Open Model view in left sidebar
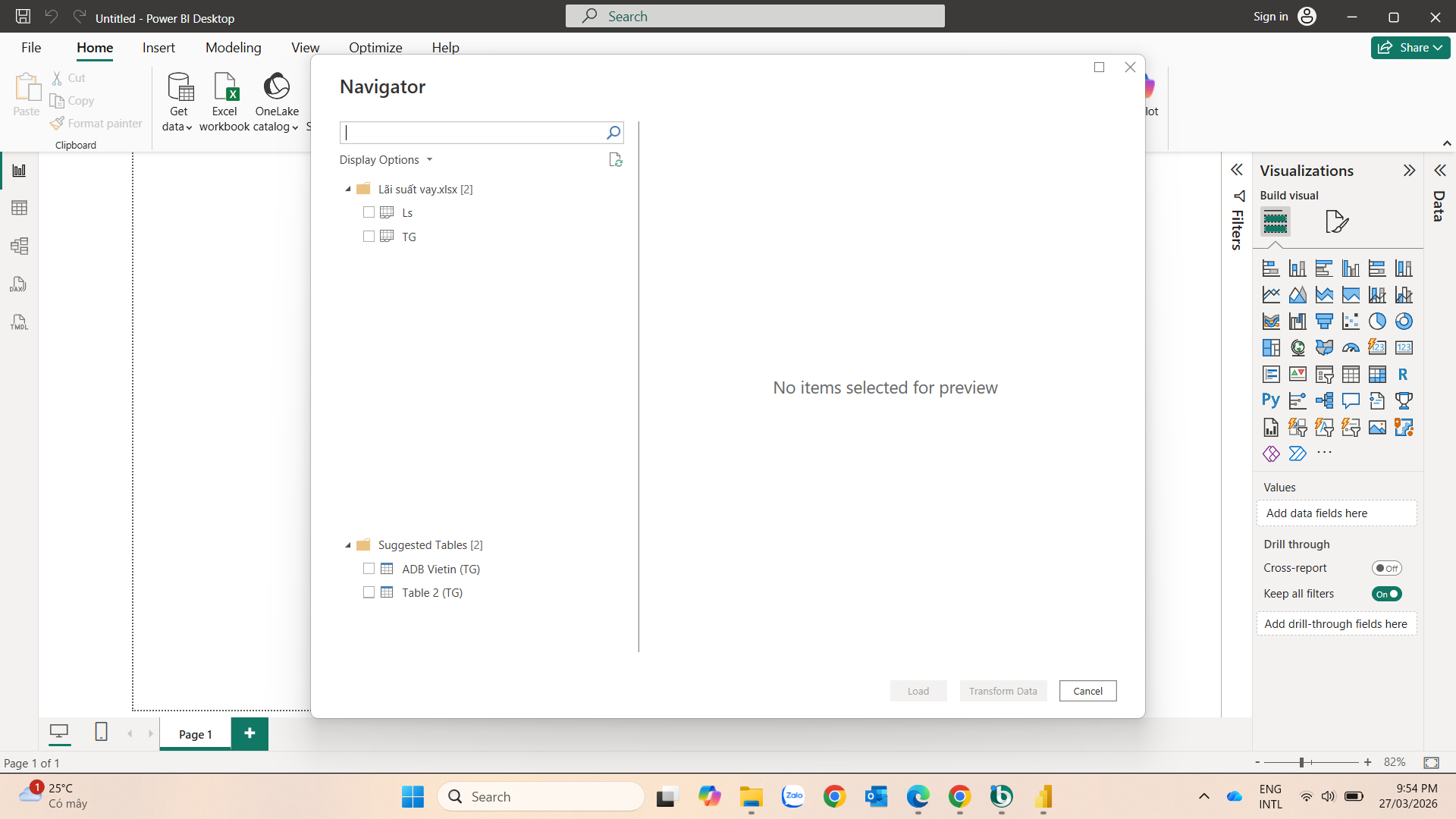1456x819 pixels. coord(19,246)
